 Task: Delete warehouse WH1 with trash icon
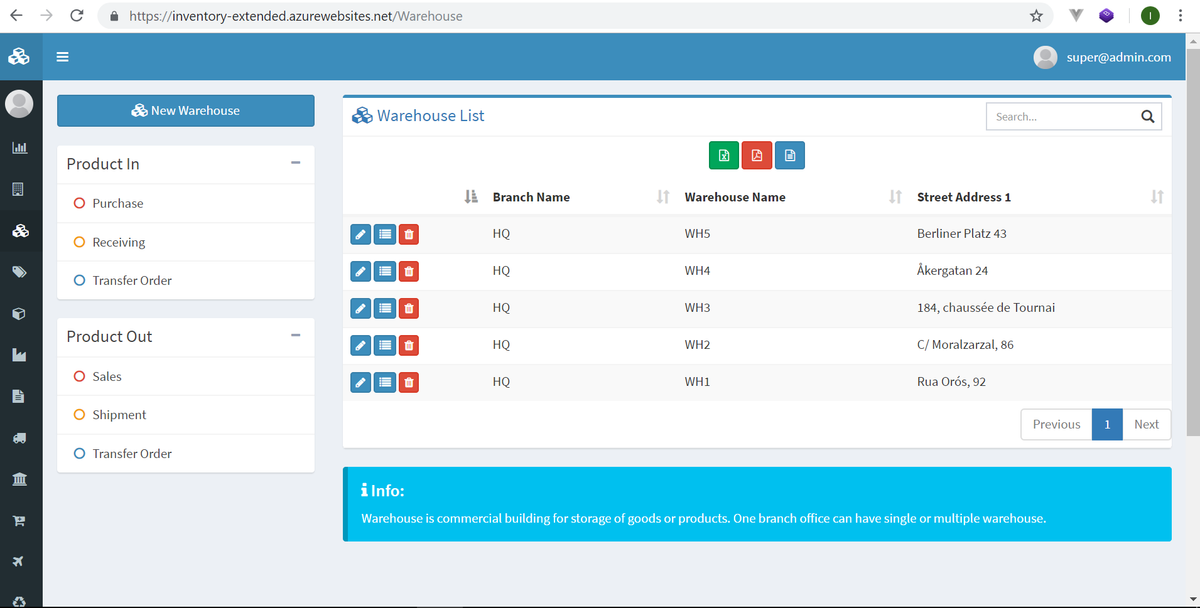coord(408,381)
